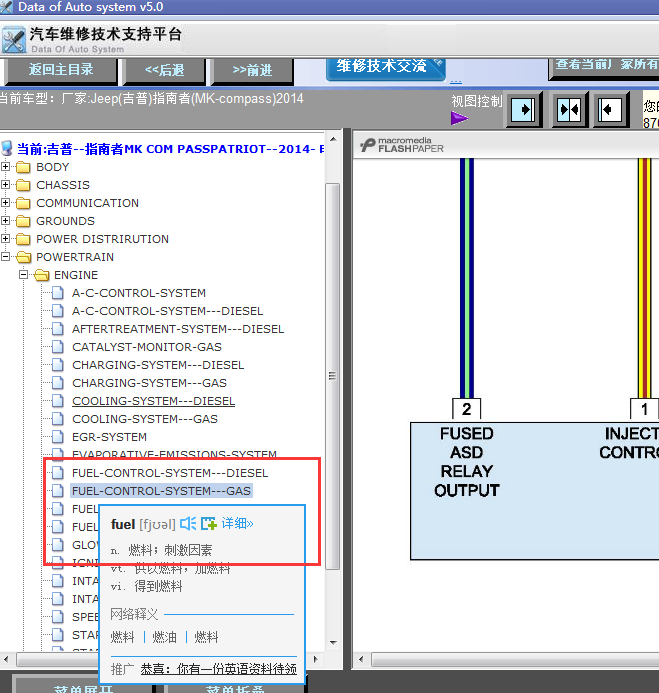Click the first 燃料 web definition
Screen dimensions: 659x693
122,637
